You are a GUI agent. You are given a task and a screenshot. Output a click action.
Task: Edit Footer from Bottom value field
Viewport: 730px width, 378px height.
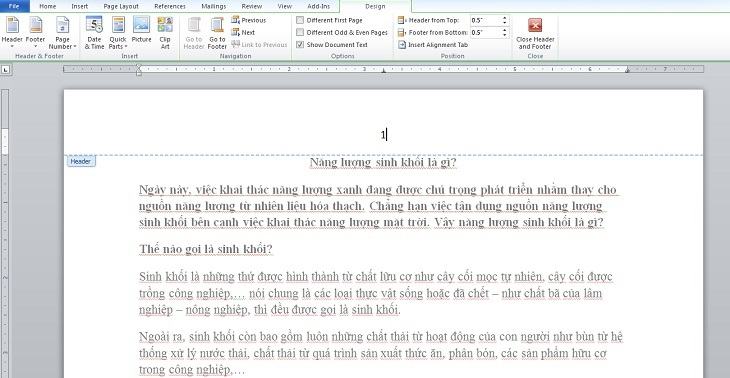(x=486, y=33)
